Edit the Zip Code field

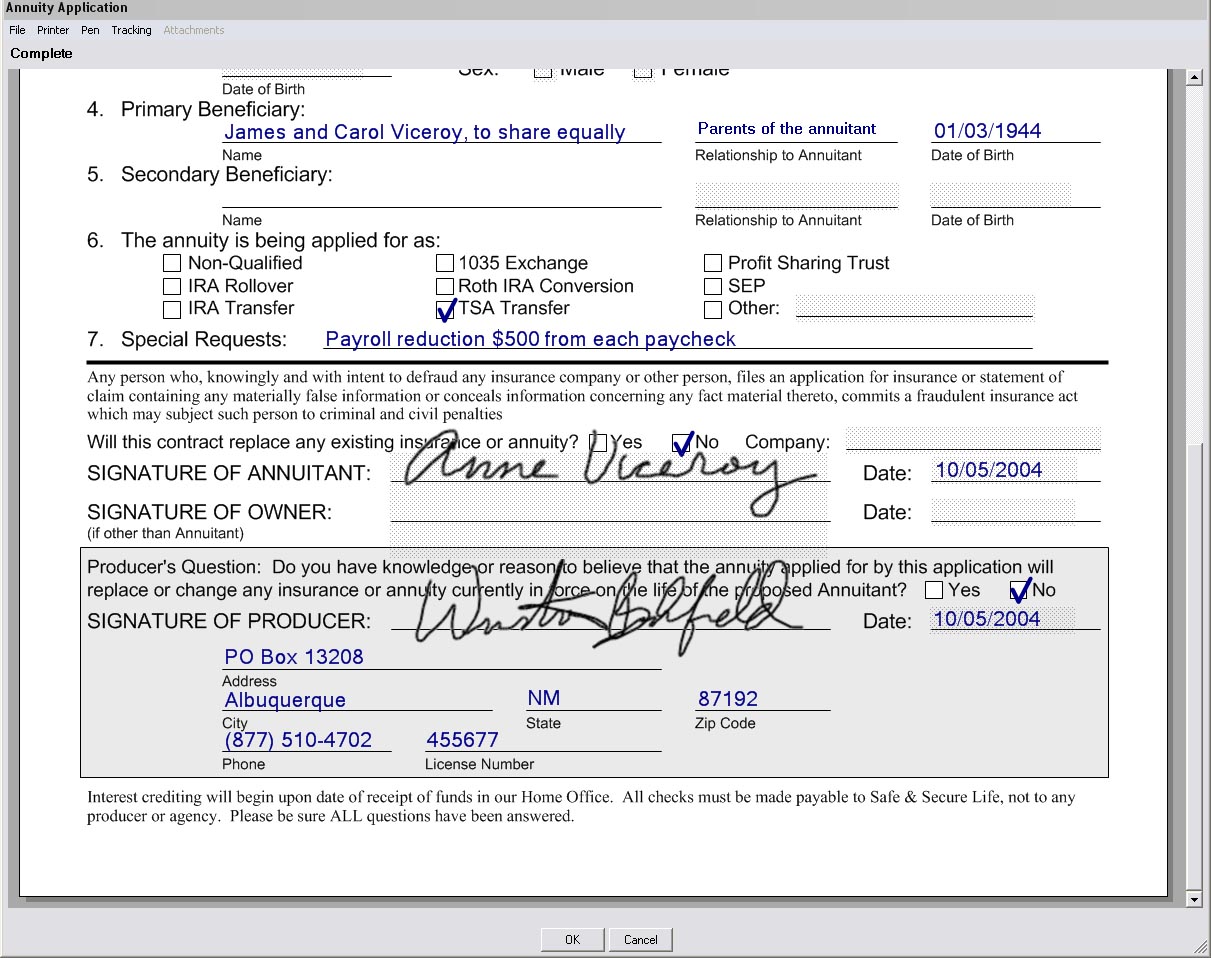click(762, 698)
